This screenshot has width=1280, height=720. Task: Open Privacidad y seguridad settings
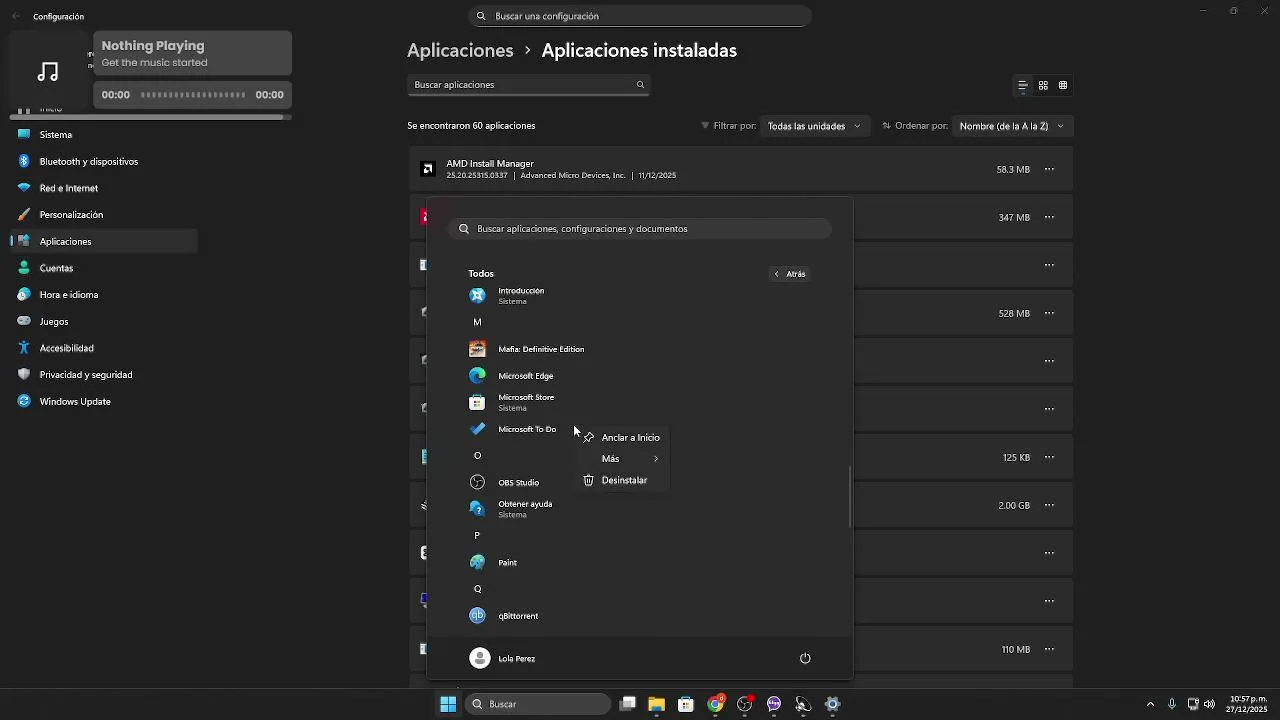(104, 375)
